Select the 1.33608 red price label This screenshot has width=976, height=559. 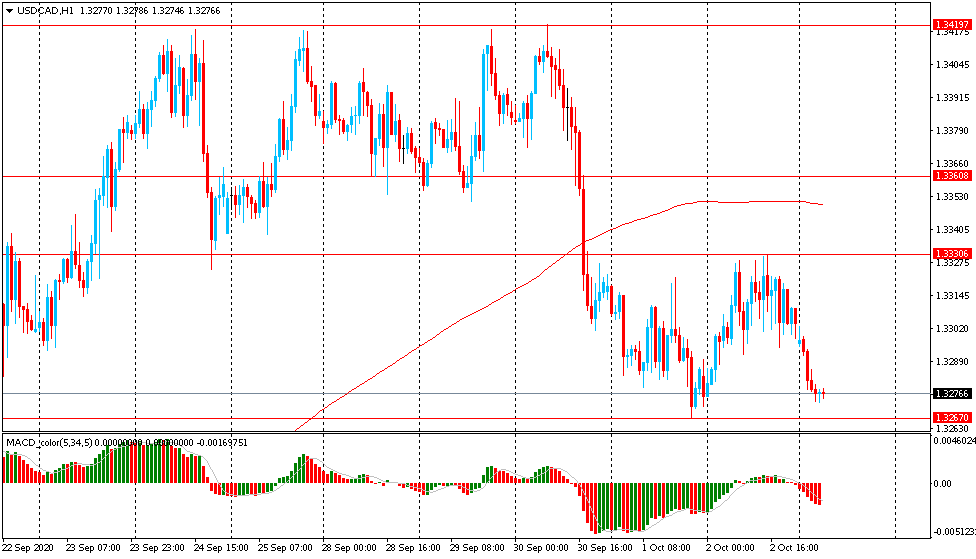coord(952,176)
